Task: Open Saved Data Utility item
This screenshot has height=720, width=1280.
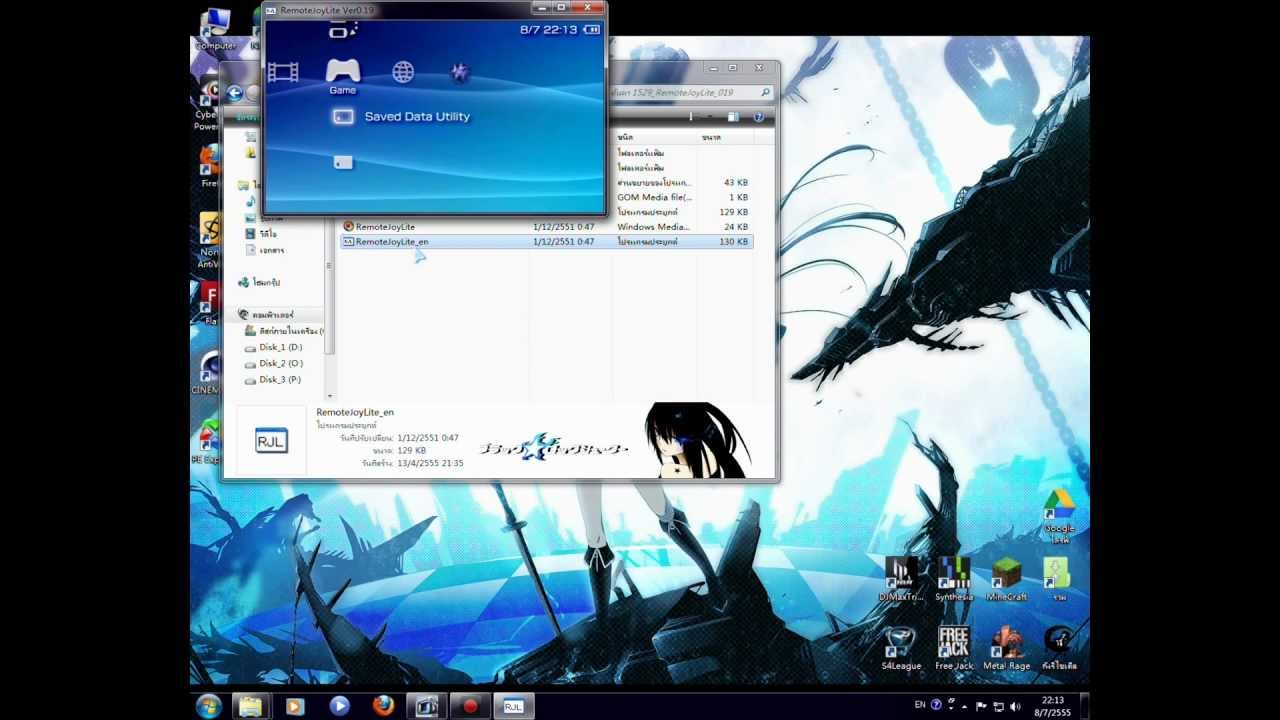Action: 402,117
